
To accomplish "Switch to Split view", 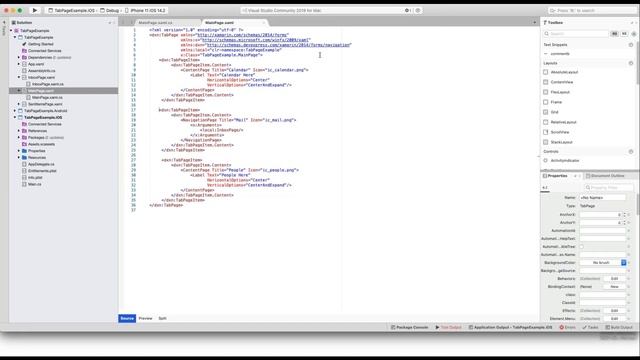I will [x=162, y=318].
